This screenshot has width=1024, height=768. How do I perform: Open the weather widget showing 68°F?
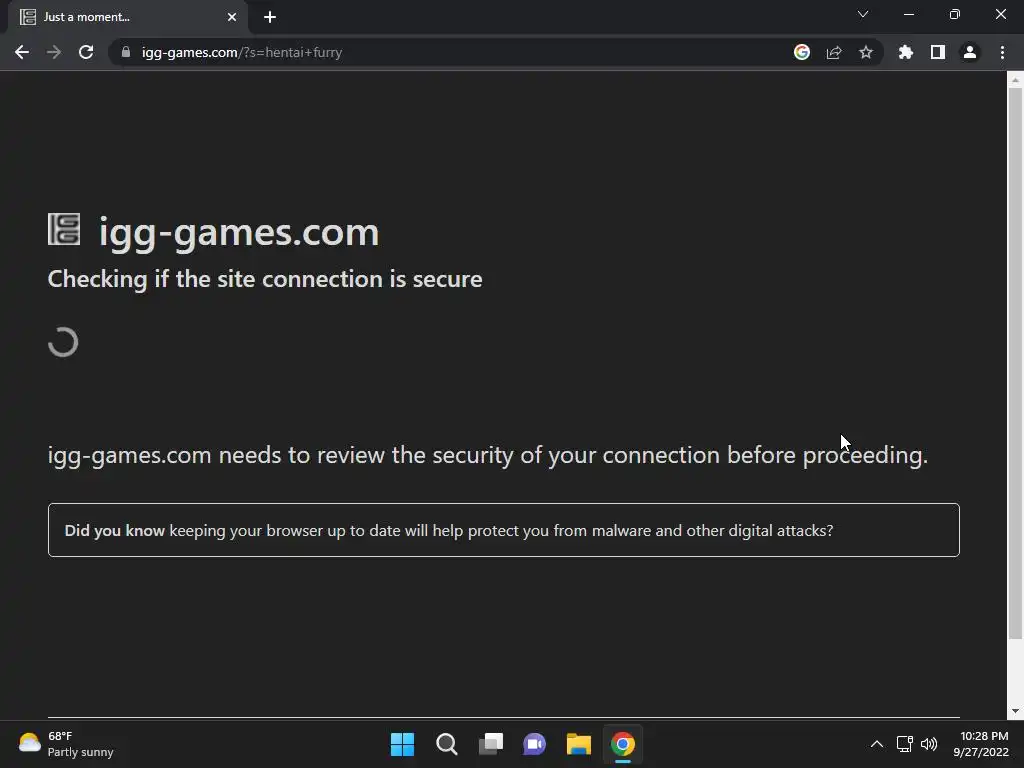point(66,744)
